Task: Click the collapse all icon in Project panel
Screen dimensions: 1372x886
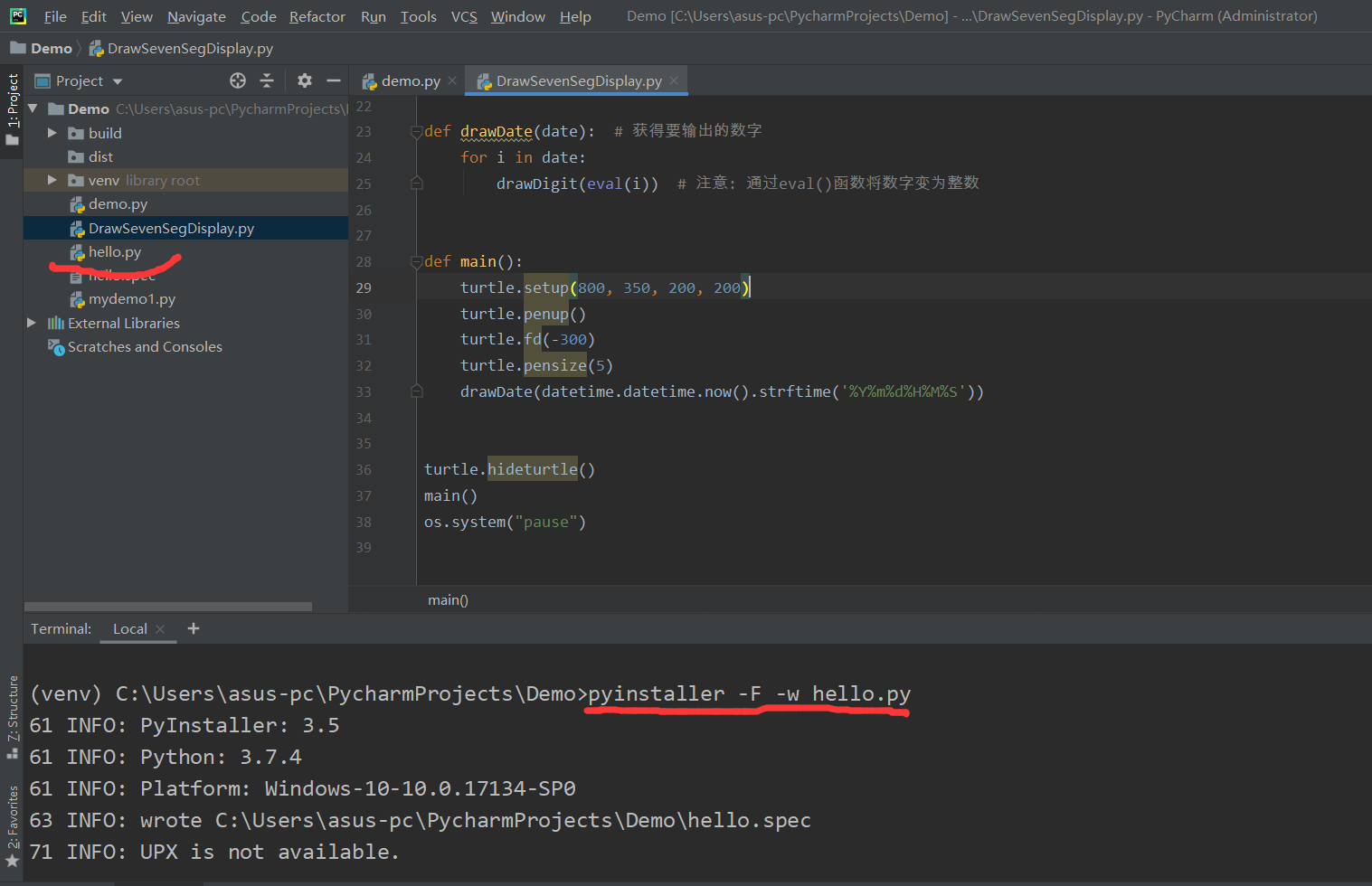Action: [x=267, y=80]
